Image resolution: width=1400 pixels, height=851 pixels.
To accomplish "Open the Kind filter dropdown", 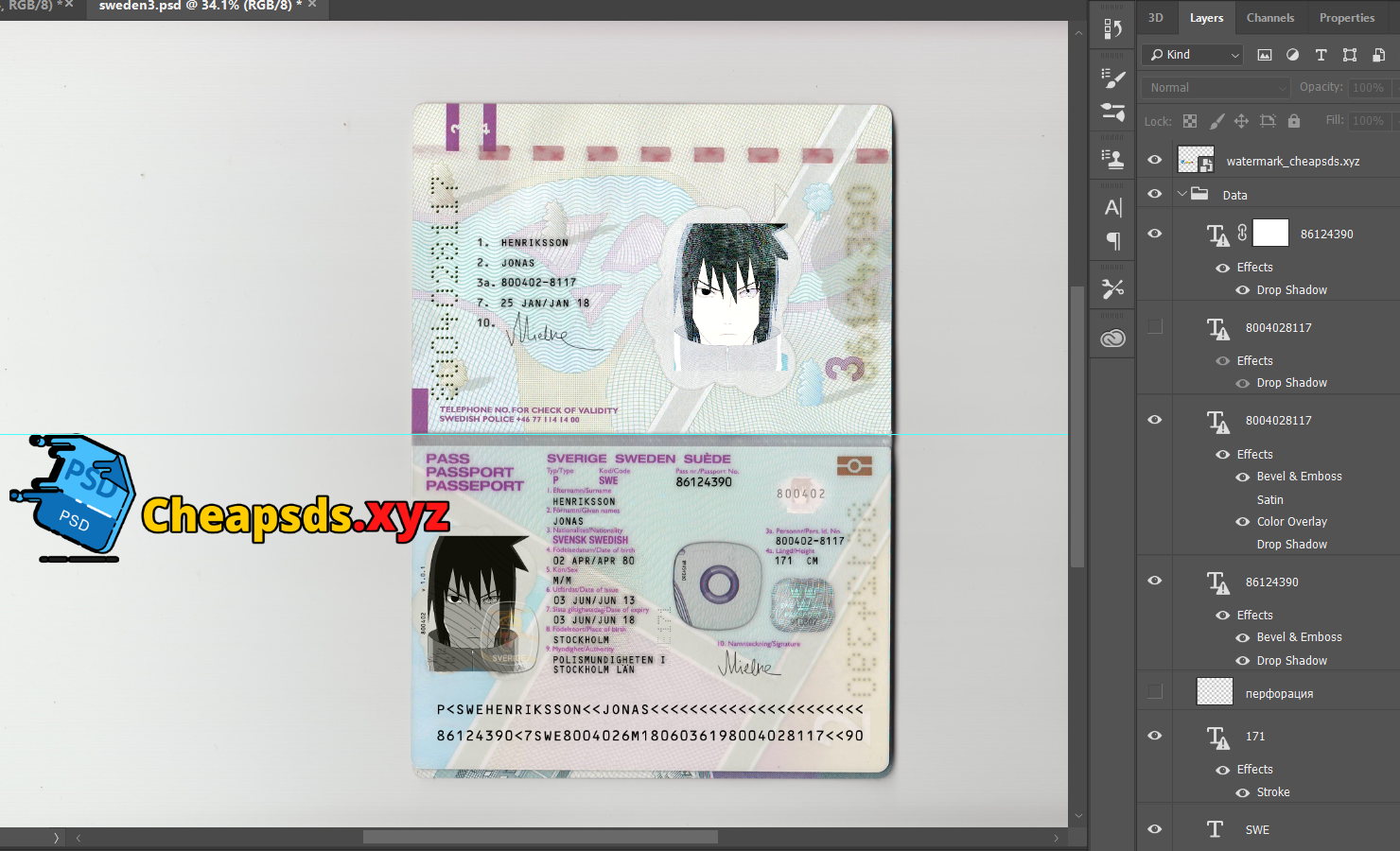I will point(1192,55).
